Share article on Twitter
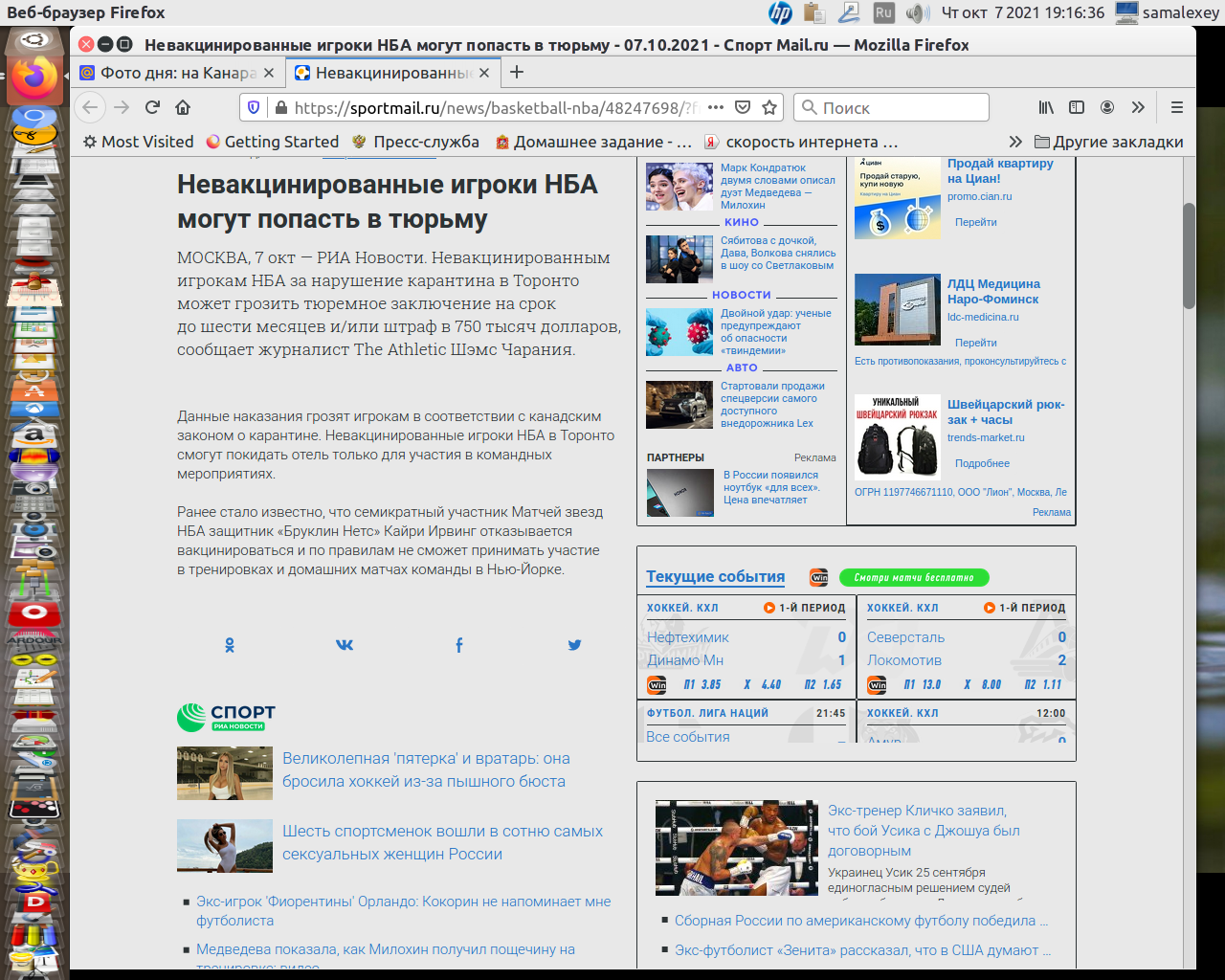The width and height of the screenshot is (1225, 980). 574,645
